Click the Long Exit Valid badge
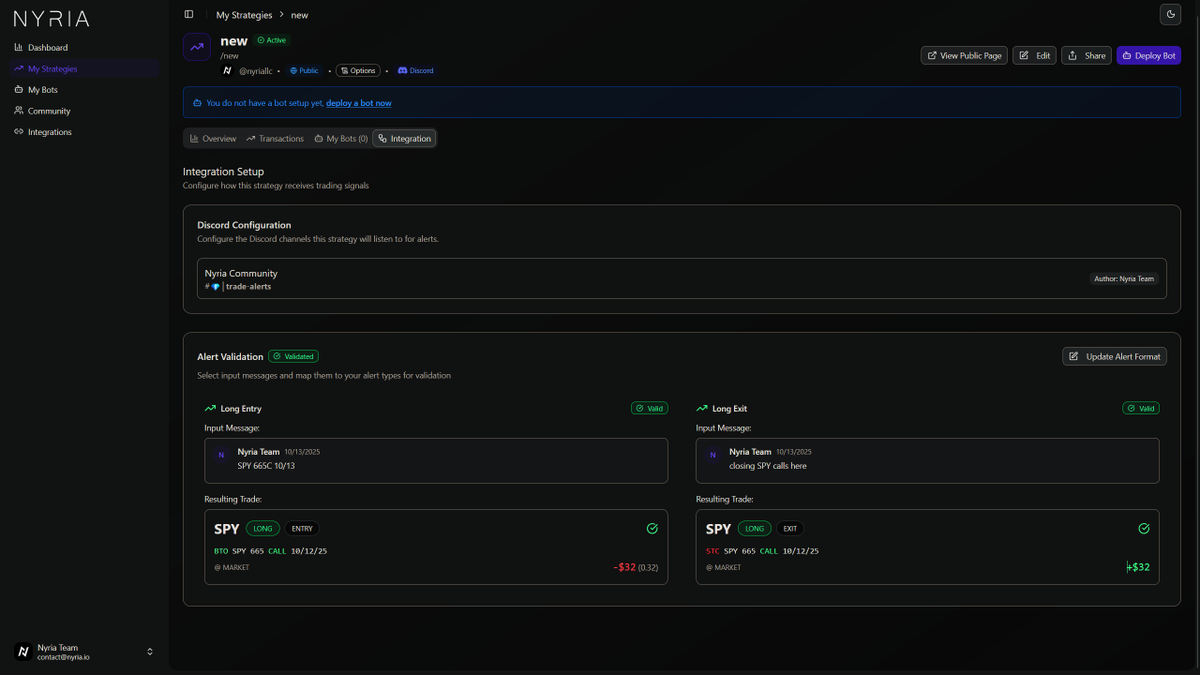Viewport: 1200px width, 675px height. coord(1141,408)
